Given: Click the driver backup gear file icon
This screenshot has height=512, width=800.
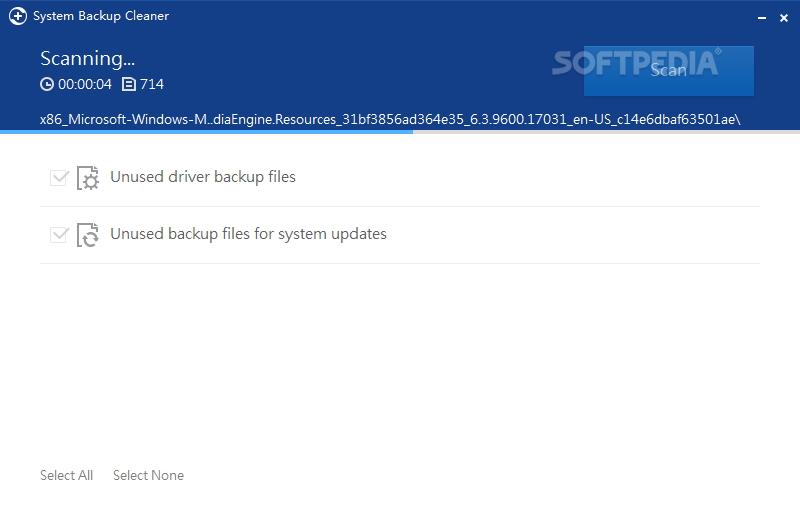Looking at the screenshot, I should pyautogui.click(x=88, y=177).
